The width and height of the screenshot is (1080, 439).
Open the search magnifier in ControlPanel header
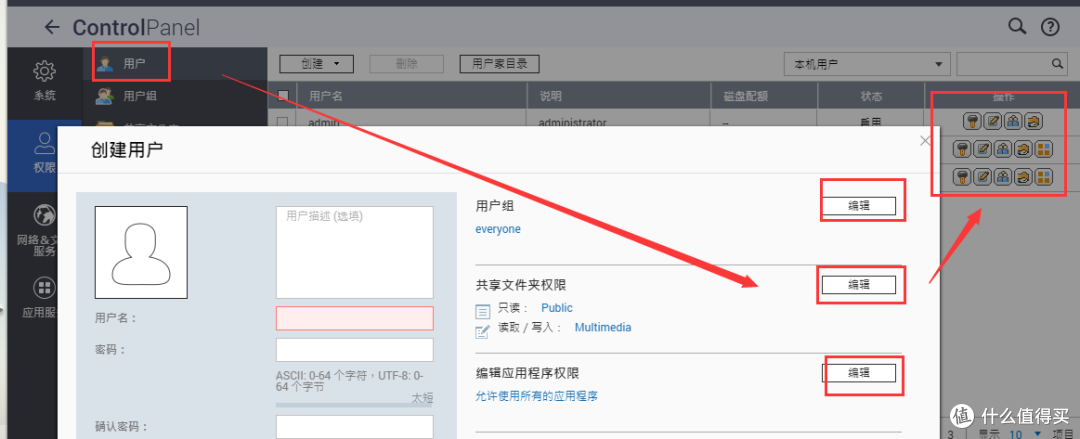1017,27
